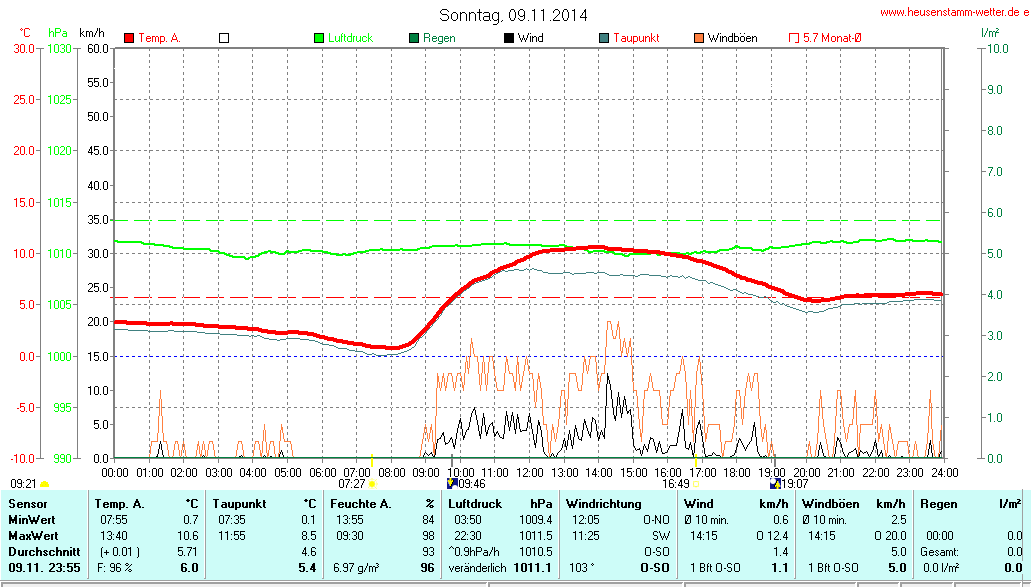Click the yellow sun icon beside 09:21
The height and width of the screenshot is (587, 1034).
click(x=44, y=484)
